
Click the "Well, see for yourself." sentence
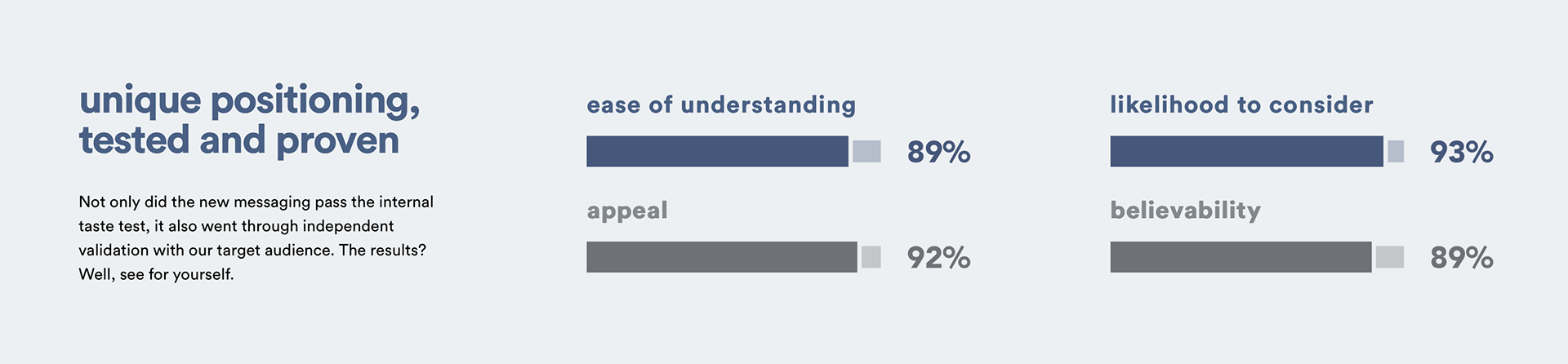coord(156,275)
